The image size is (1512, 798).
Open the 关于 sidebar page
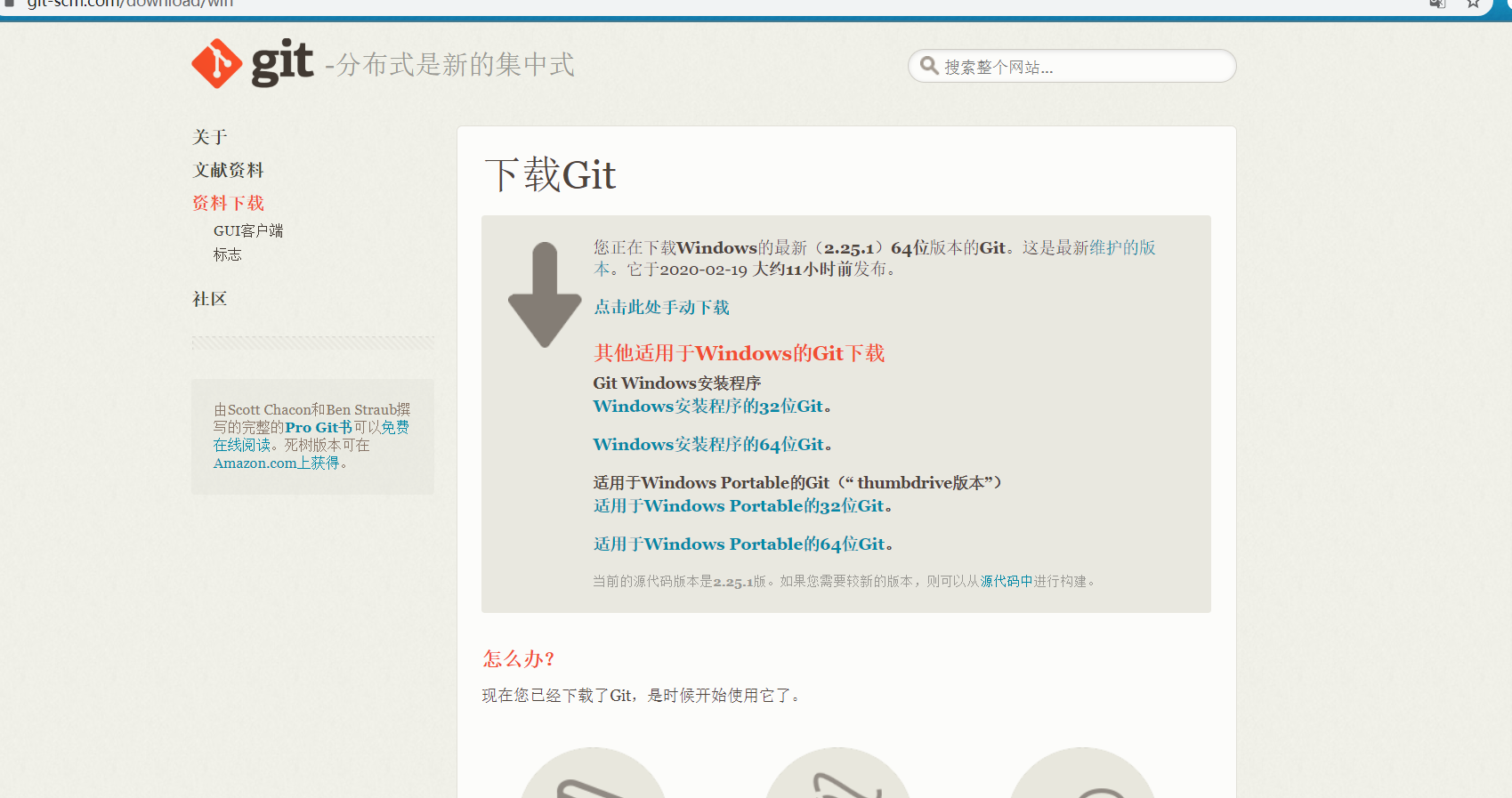(x=210, y=137)
